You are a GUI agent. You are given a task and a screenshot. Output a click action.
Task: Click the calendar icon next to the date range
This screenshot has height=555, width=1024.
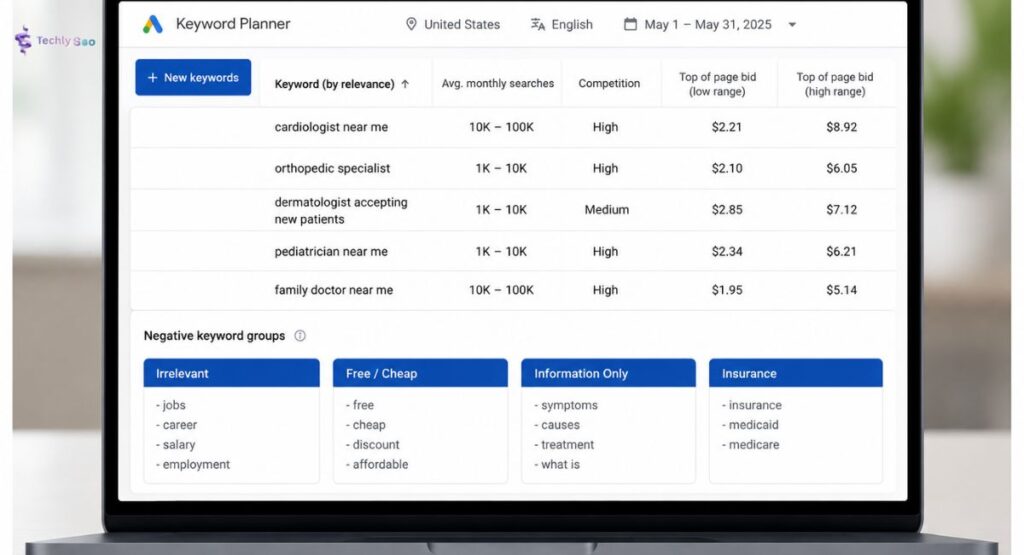click(x=630, y=24)
